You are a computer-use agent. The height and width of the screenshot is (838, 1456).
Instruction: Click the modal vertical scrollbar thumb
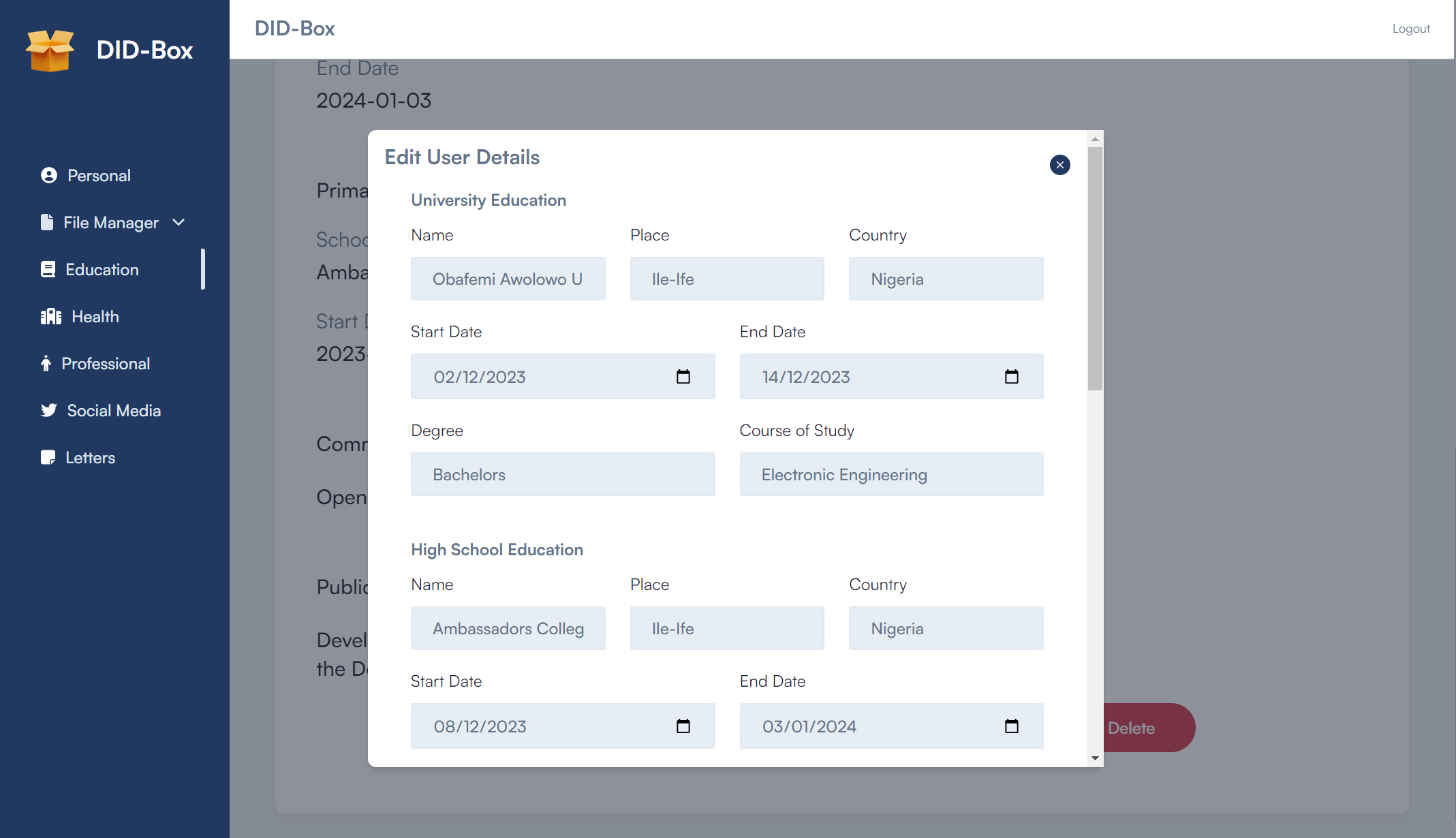(x=1095, y=268)
